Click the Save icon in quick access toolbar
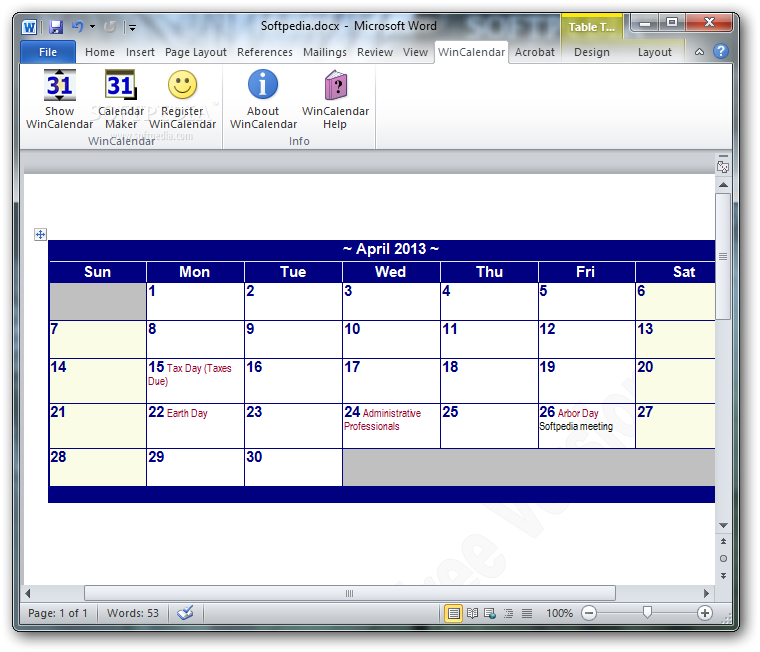This screenshot has width=760, height=652. [56, 27]
